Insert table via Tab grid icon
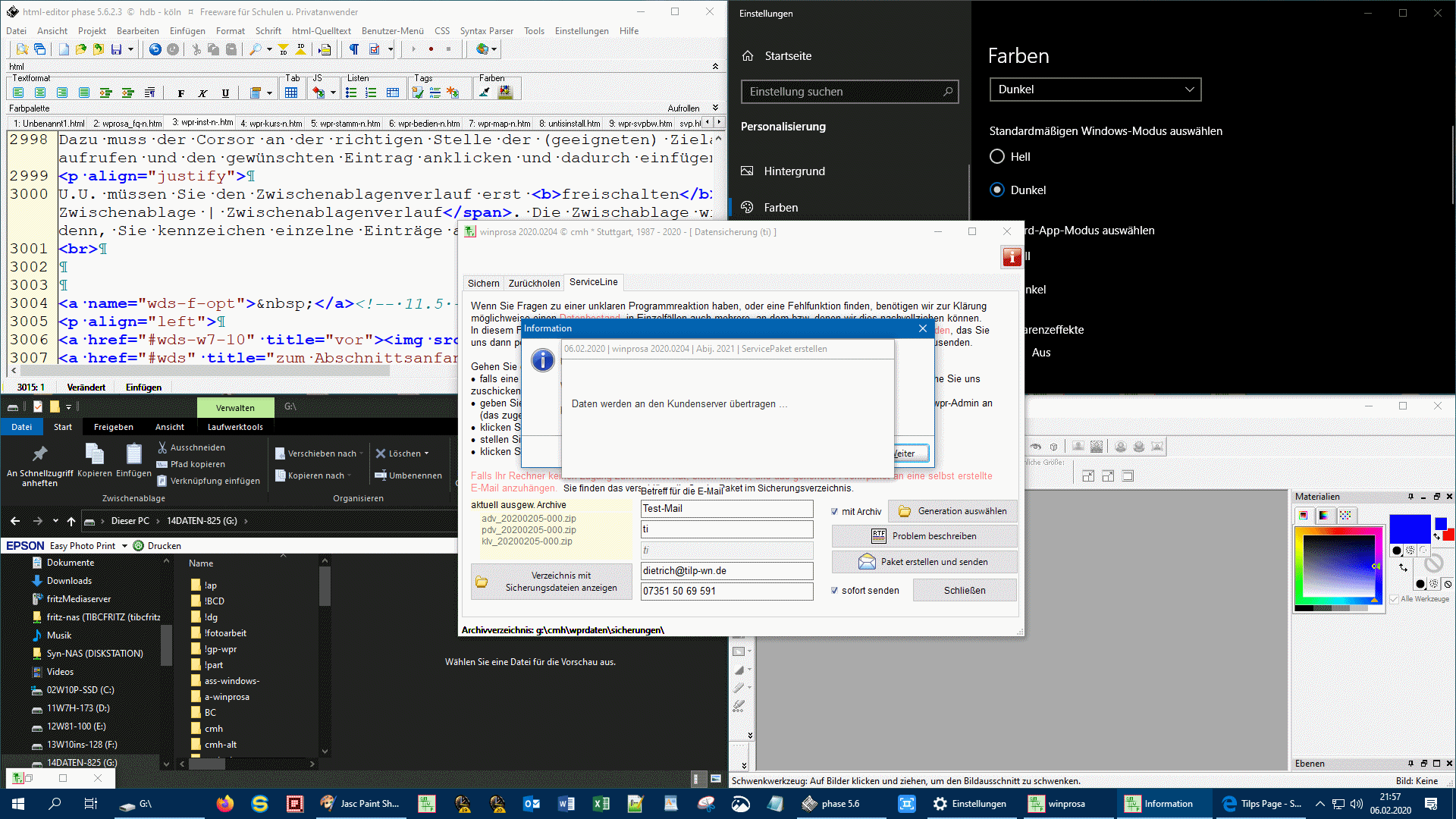Viewport: 1456px width, 819px height. tap(291, 93)
